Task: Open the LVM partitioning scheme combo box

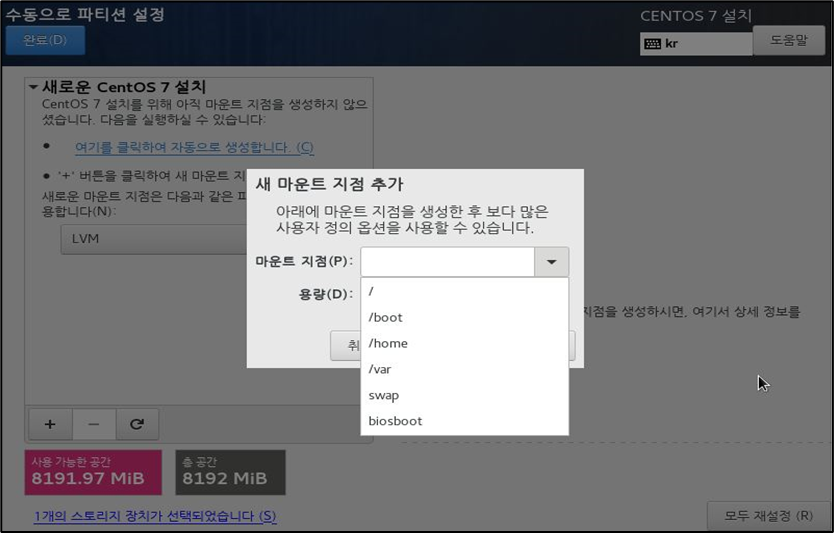Action: click(154, 239)
